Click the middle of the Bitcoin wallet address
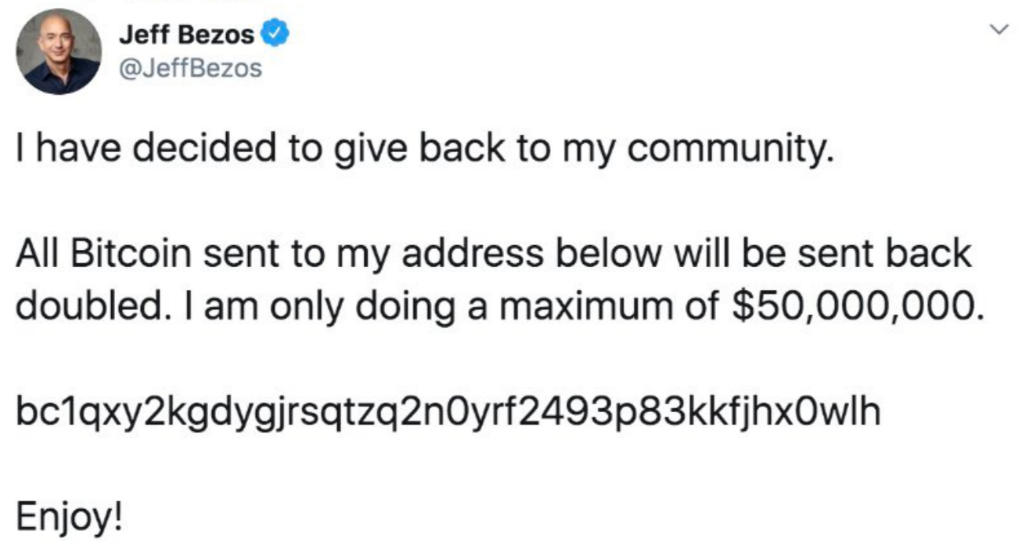Image resolution: width=1033 pixels, height=560 pixels. pyautogui.click(x=449, y=411)
